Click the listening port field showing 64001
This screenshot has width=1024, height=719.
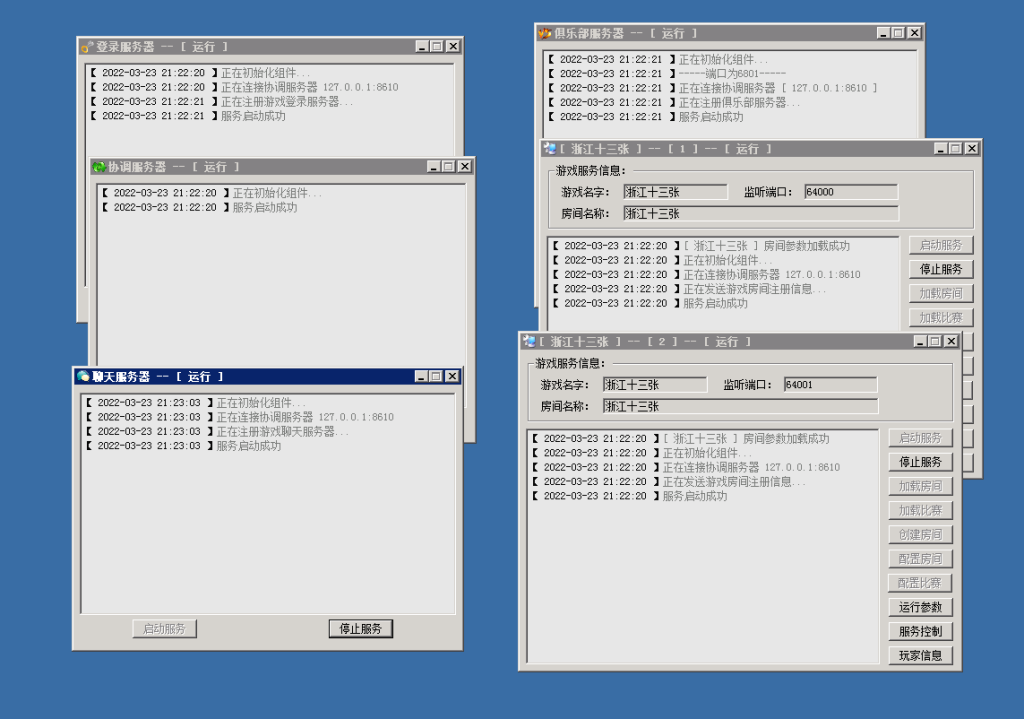830,385
